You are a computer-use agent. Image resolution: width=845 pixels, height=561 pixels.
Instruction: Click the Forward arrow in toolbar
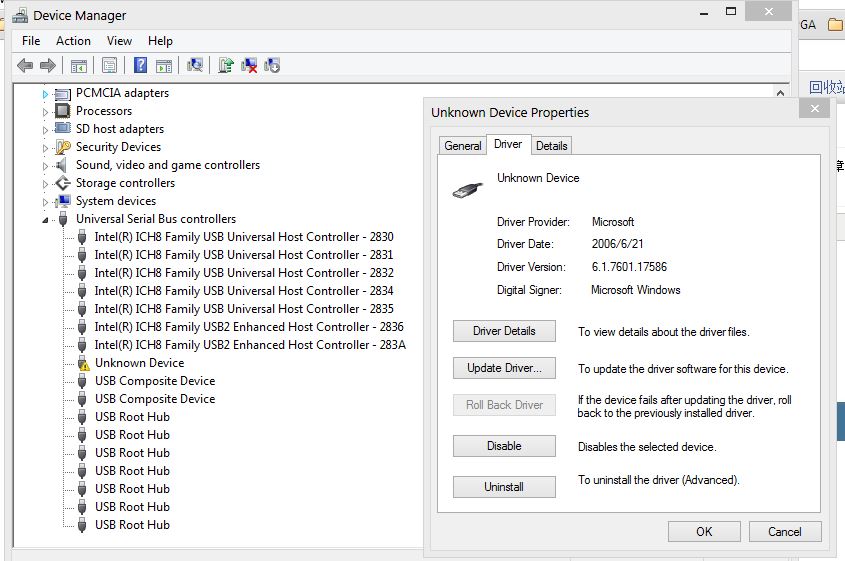point(47,66)
